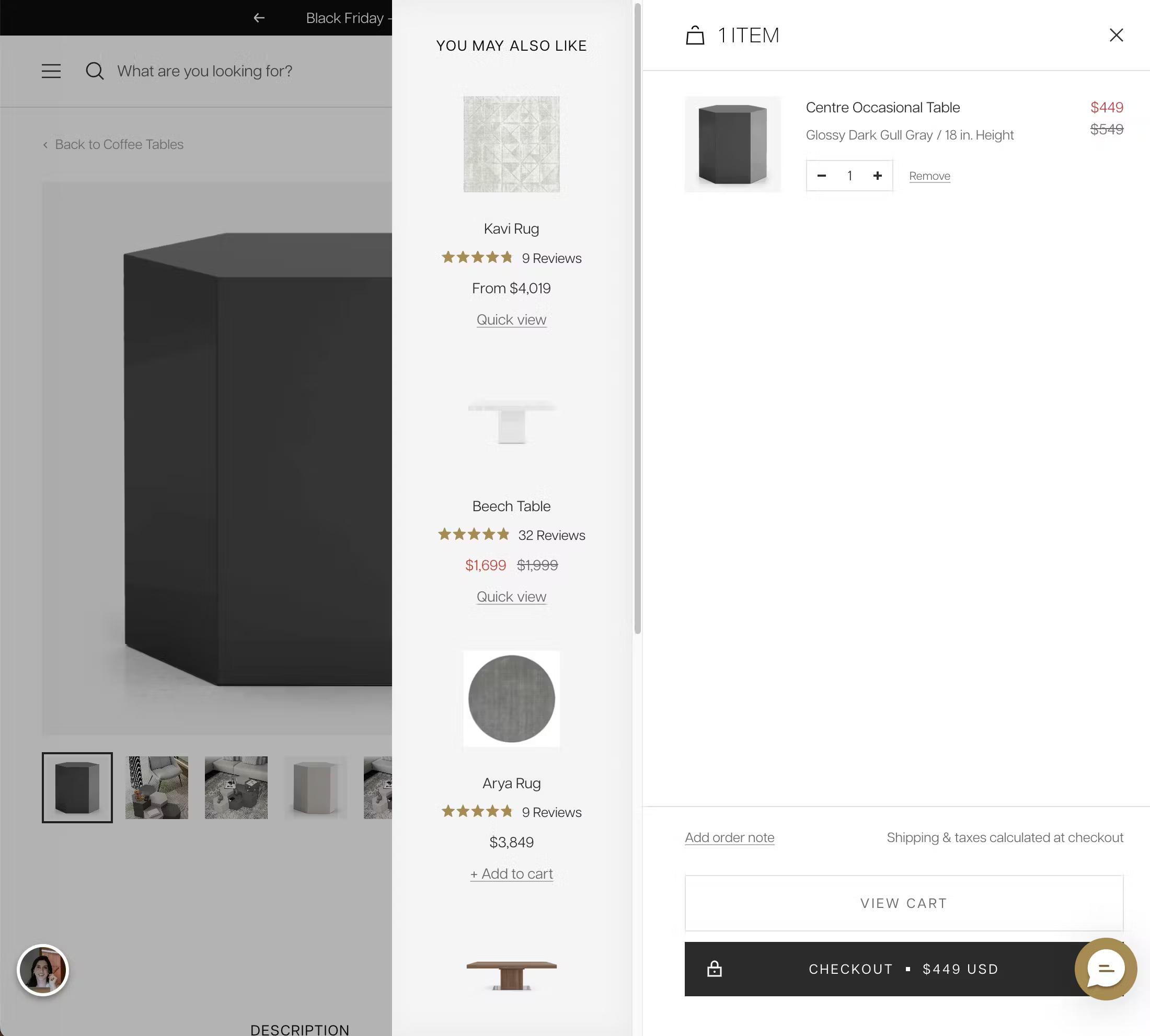Screen dimensions: 1150x1036
Task: Click the CHECKOUT $449 USD button
Action: (x=903, y=969)
